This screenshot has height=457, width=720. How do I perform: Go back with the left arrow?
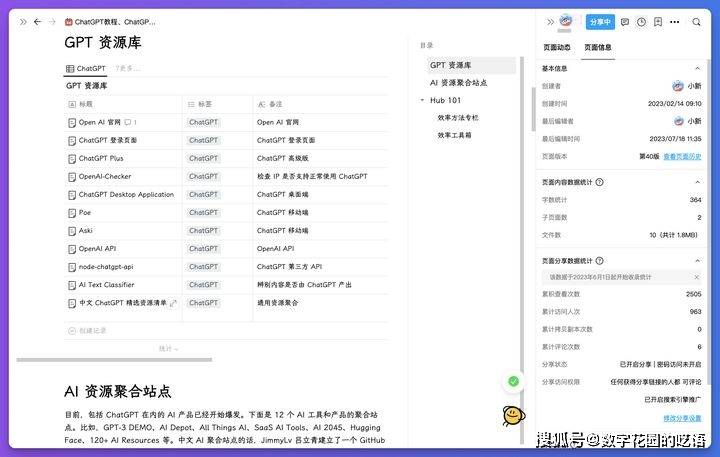[38, 22]
